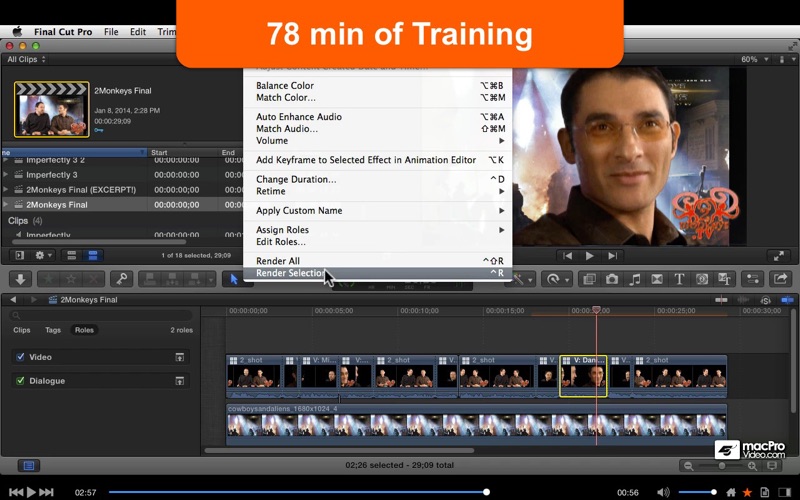
Task: Open the Photos browser camera icon
Action: pyautogui.click(x=612, y=279)
